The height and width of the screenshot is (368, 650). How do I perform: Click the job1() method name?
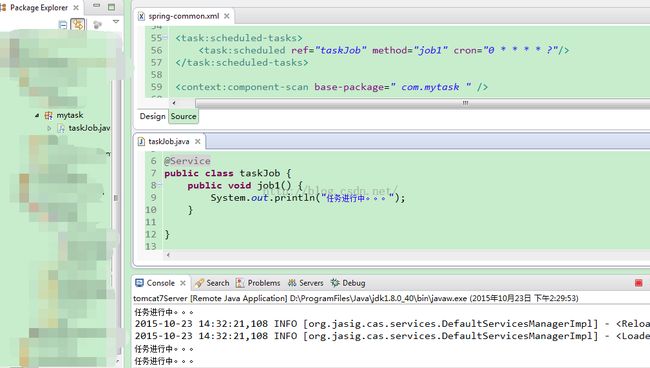coord(274,186)
